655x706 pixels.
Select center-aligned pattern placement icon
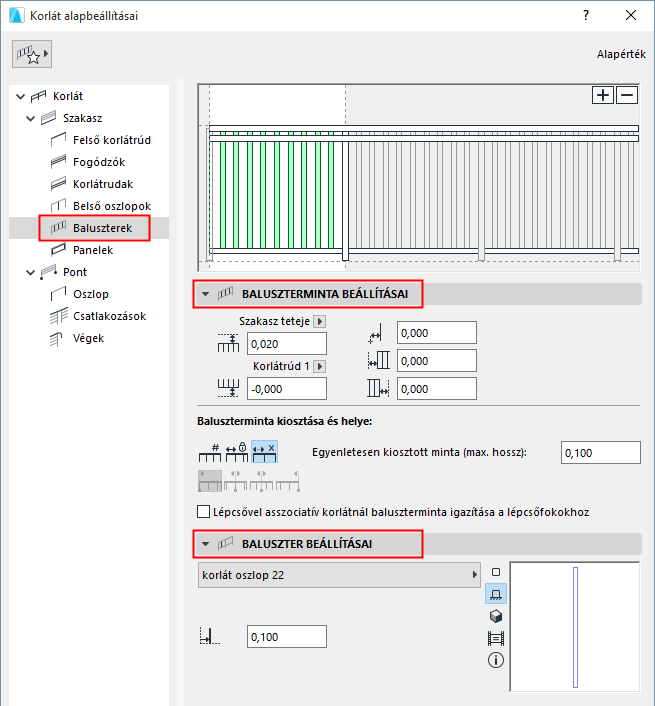(x=235, y=480)
